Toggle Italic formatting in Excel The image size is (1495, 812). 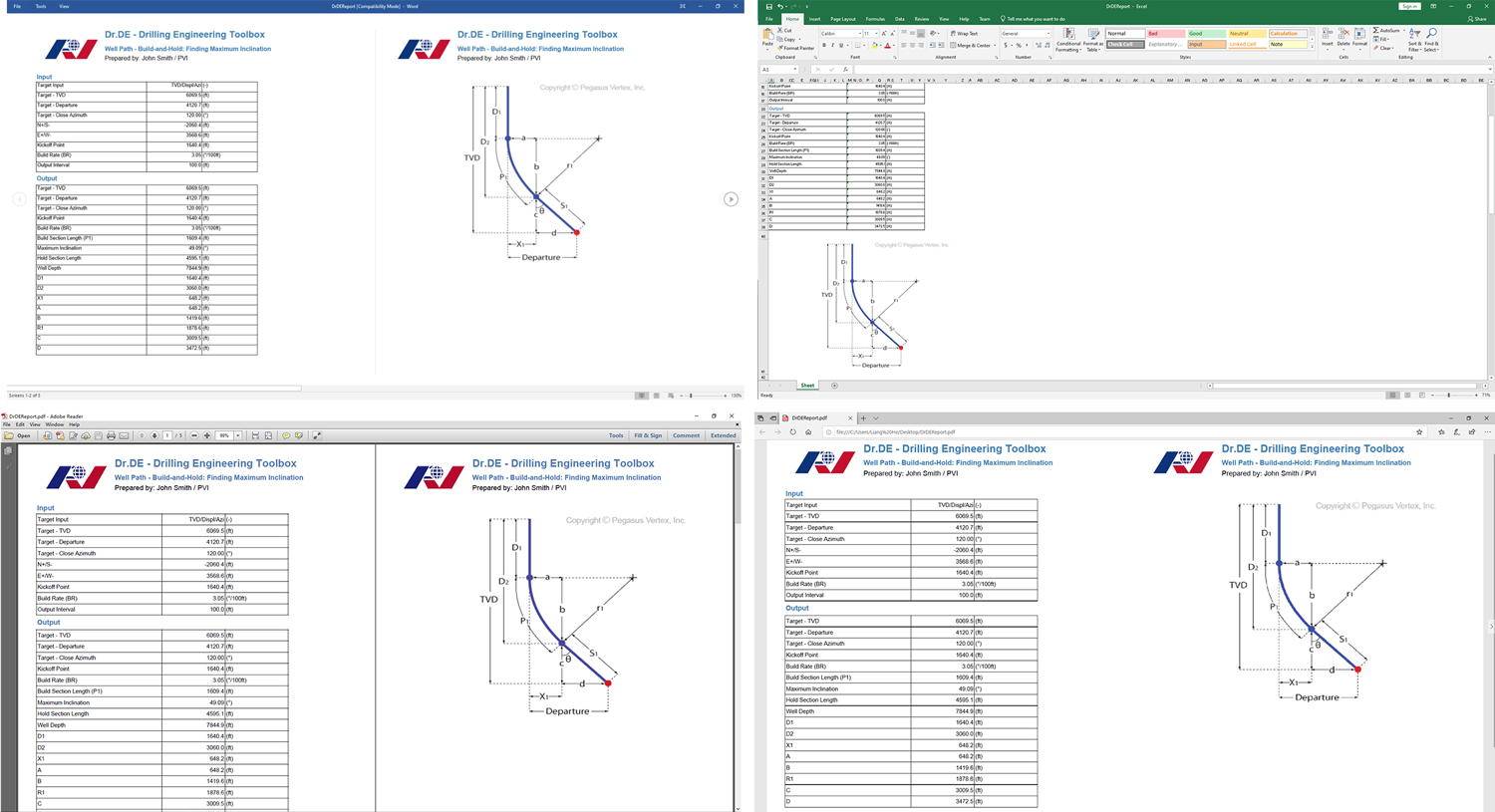(832, 46)
